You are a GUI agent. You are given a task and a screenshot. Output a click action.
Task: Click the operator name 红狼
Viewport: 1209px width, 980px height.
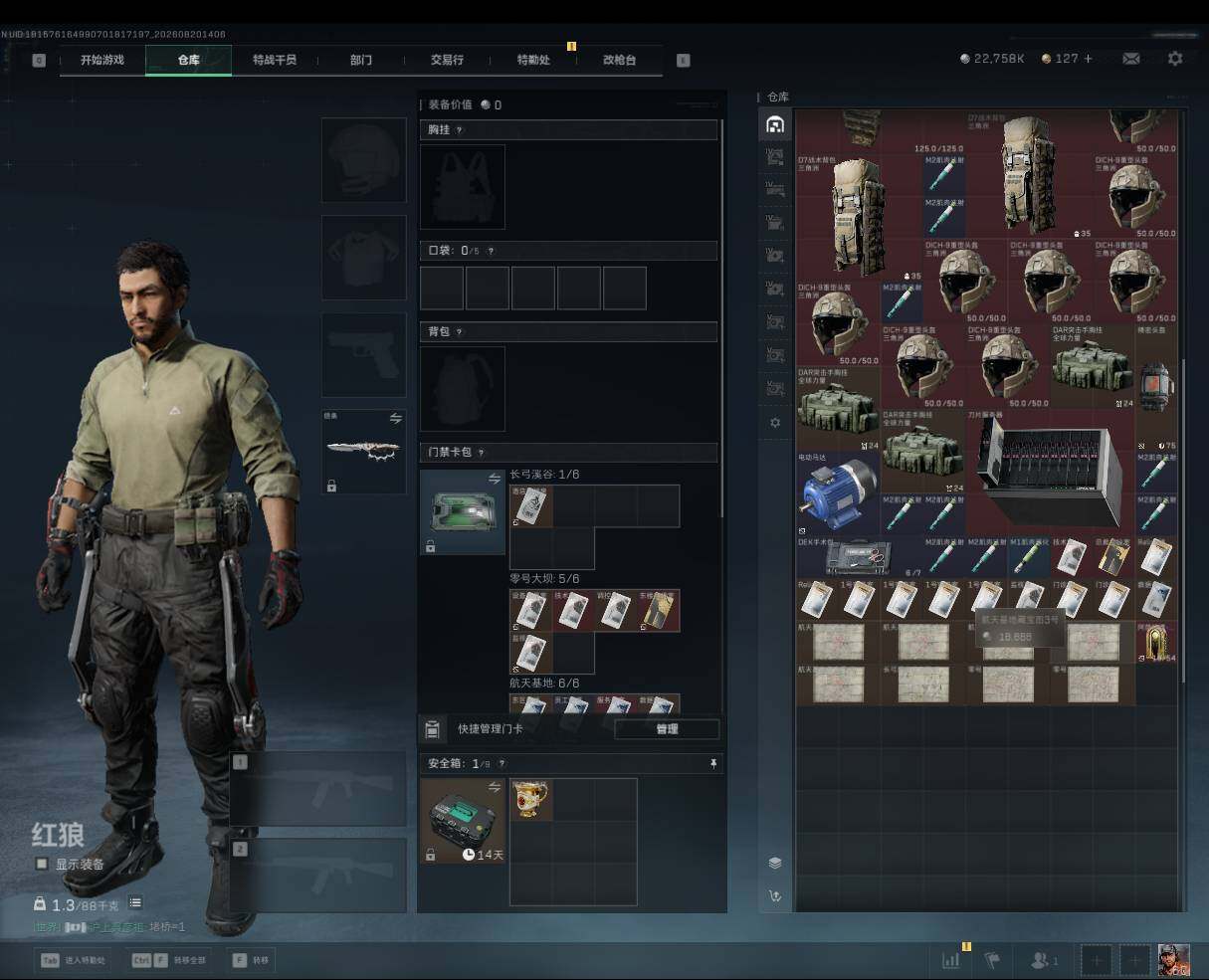click(58, 835)
